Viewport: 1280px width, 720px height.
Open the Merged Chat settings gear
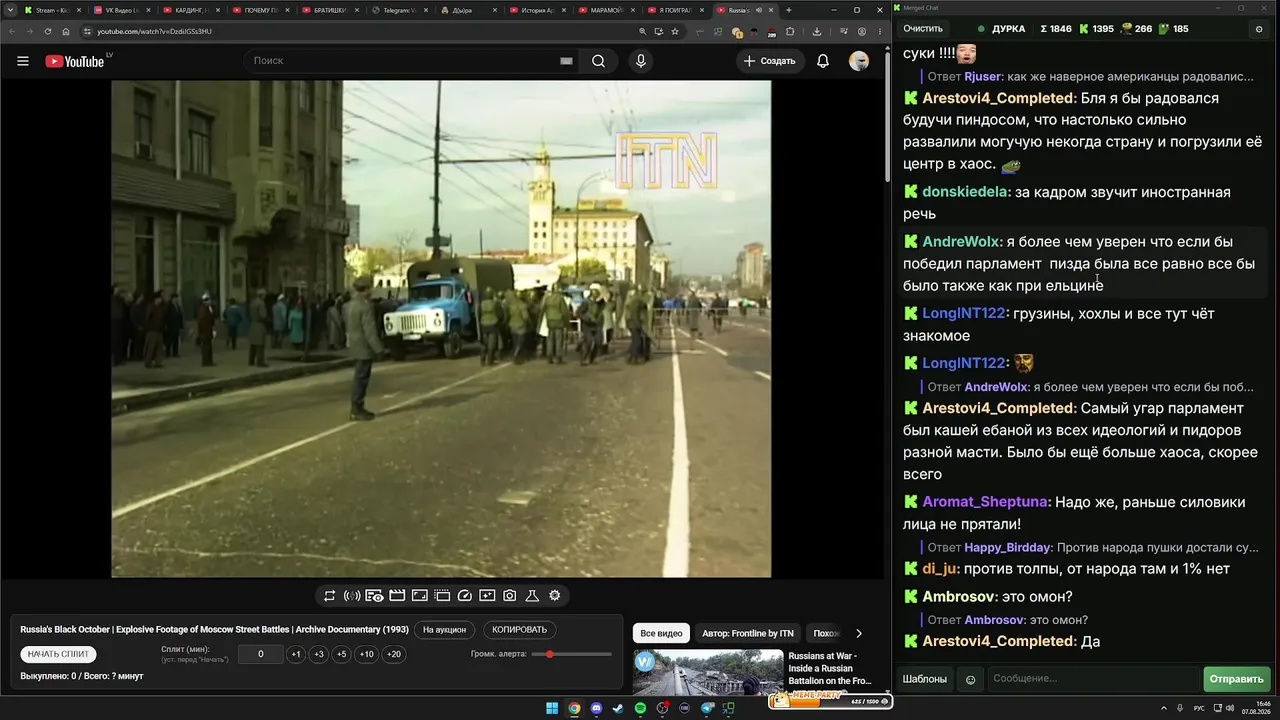click(1259, 29)
